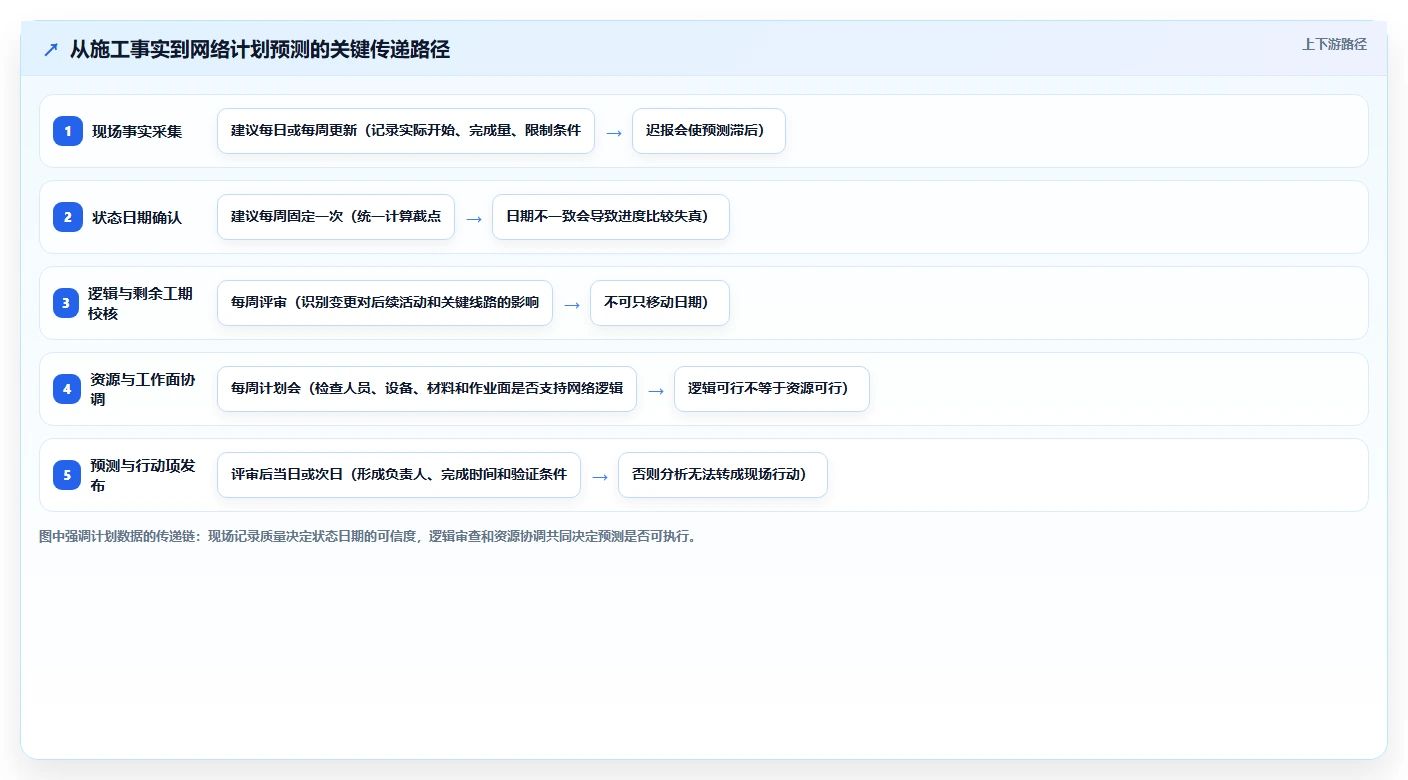Select step badge number 4
Image resolution: width=1408 pixels, height=780 pixels.
pos(67,389)
